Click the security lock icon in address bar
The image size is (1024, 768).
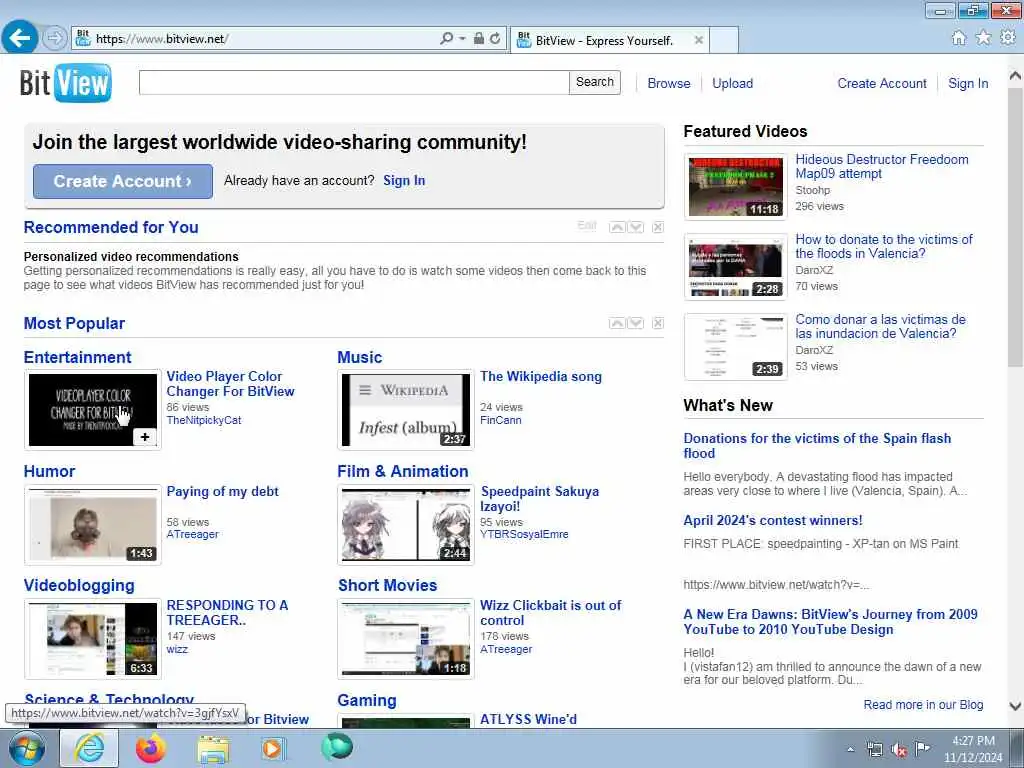pyautogui.click(x=479, y=39)
